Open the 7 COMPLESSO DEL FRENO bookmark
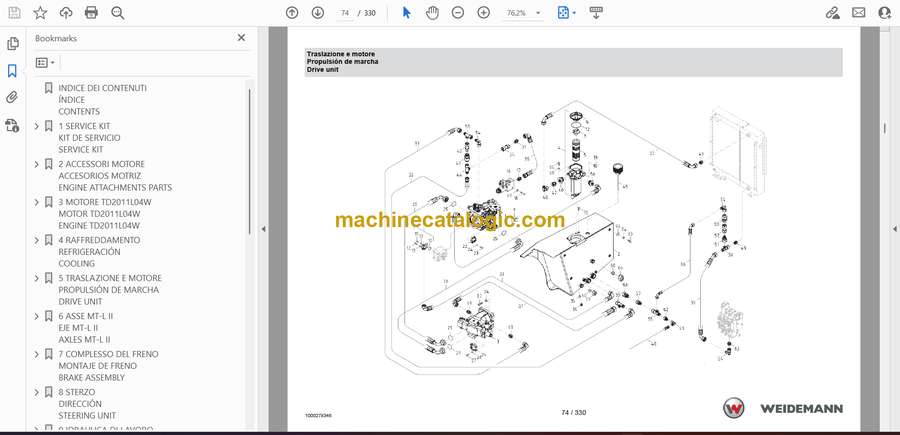The height and width of the screenshot is (435, 900). [108, 366]
